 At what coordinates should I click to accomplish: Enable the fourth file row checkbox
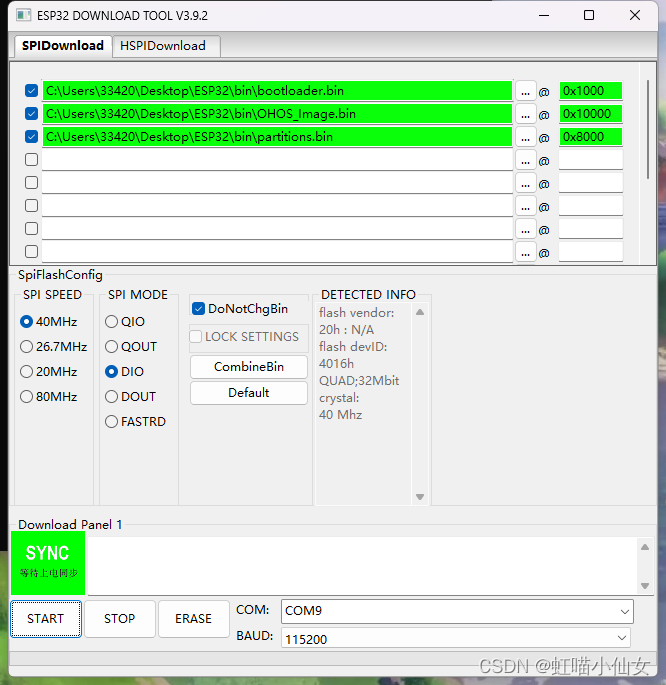tap(31, 159)
